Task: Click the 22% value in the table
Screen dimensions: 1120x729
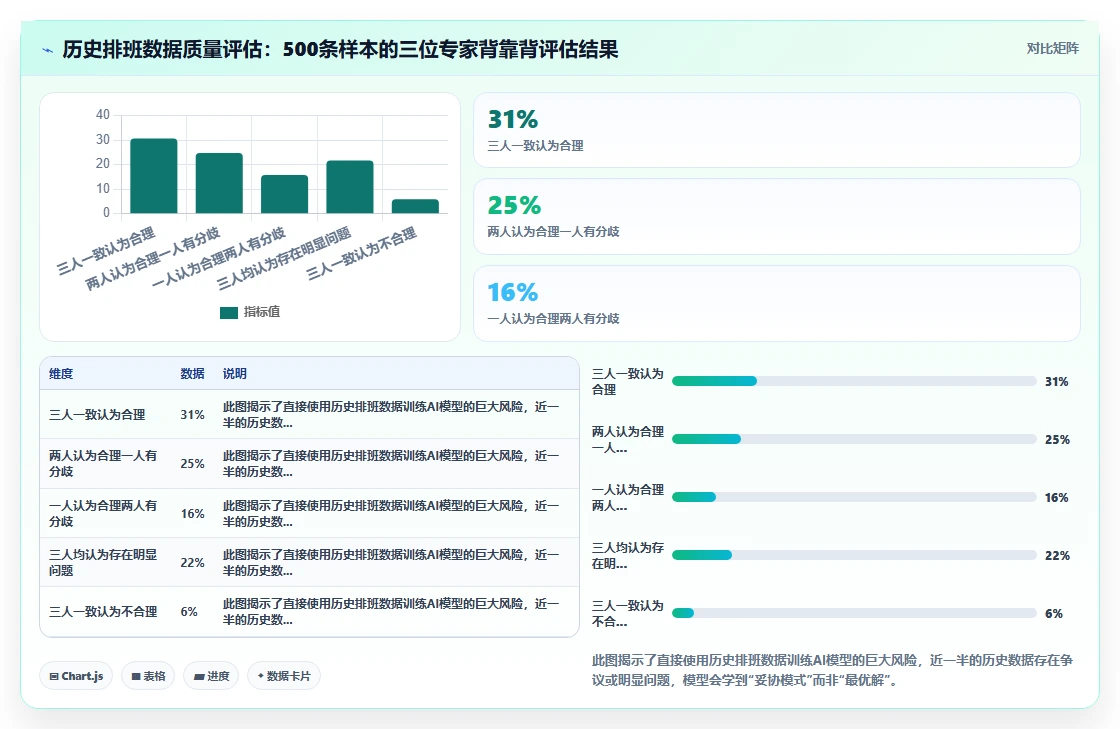Action: (x=192, y=563)
